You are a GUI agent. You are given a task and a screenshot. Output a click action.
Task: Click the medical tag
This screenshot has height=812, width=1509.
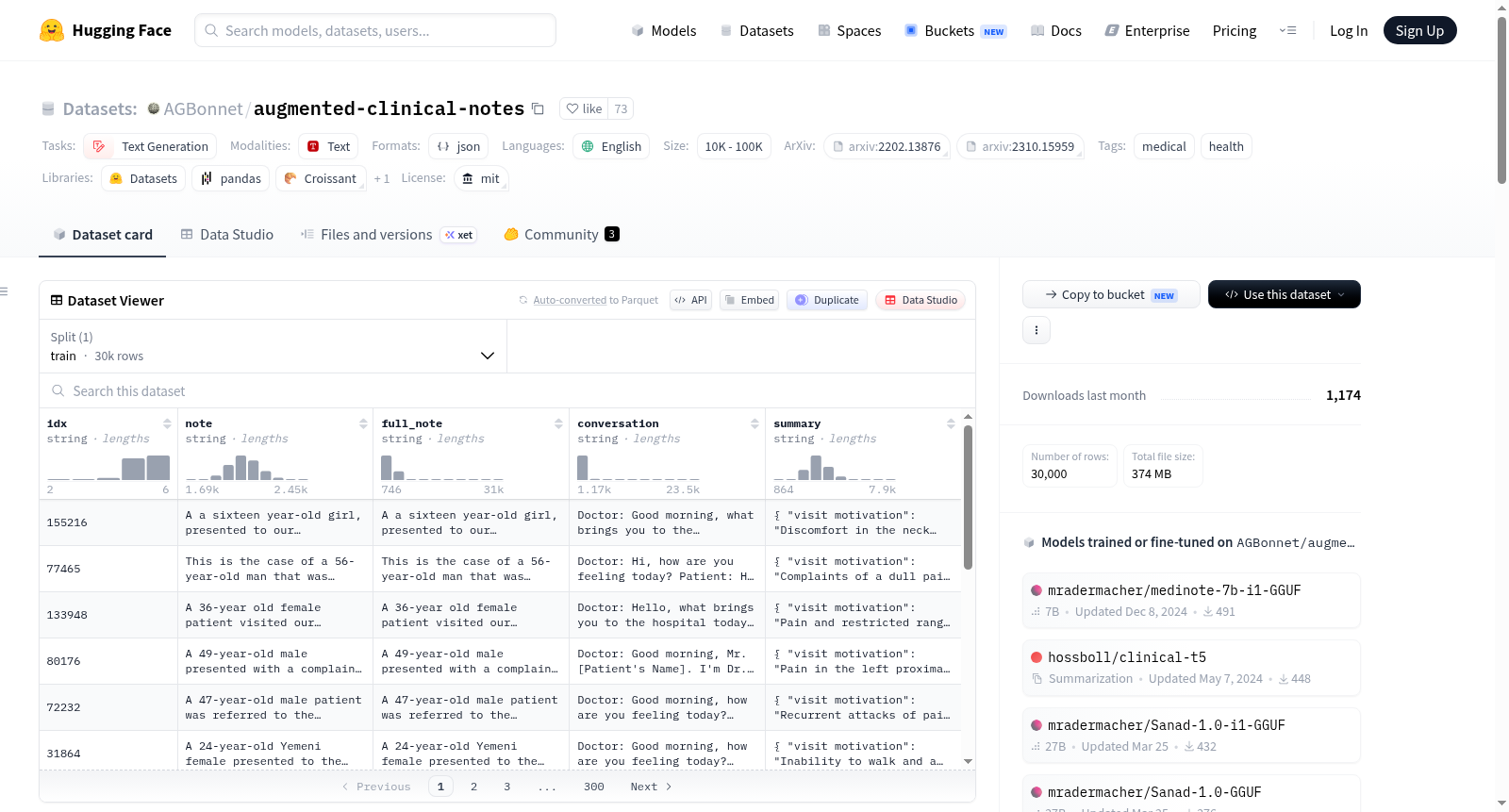tap(1164, 146)
